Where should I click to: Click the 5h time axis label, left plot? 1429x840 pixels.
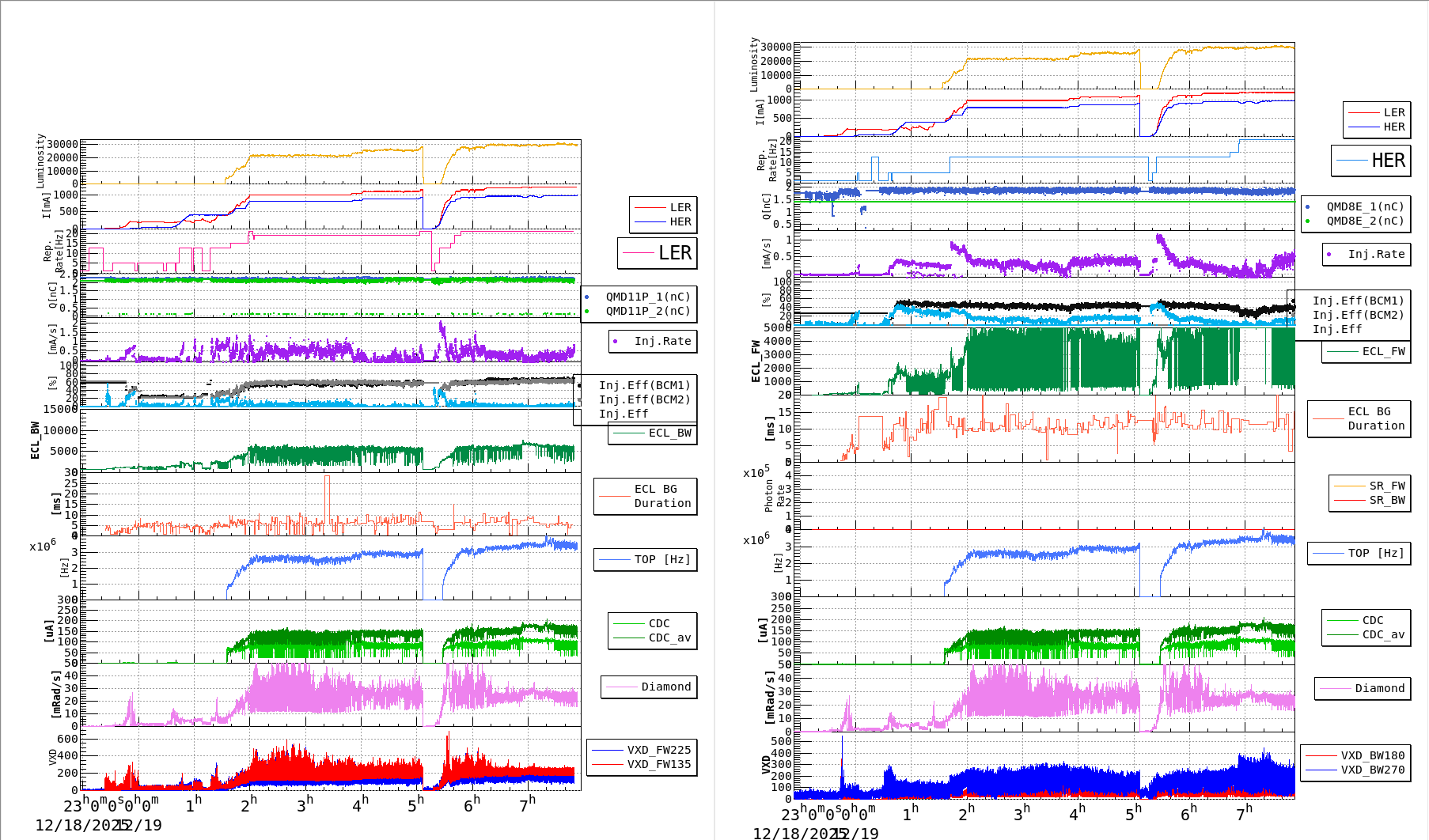[x=416, y=805]
